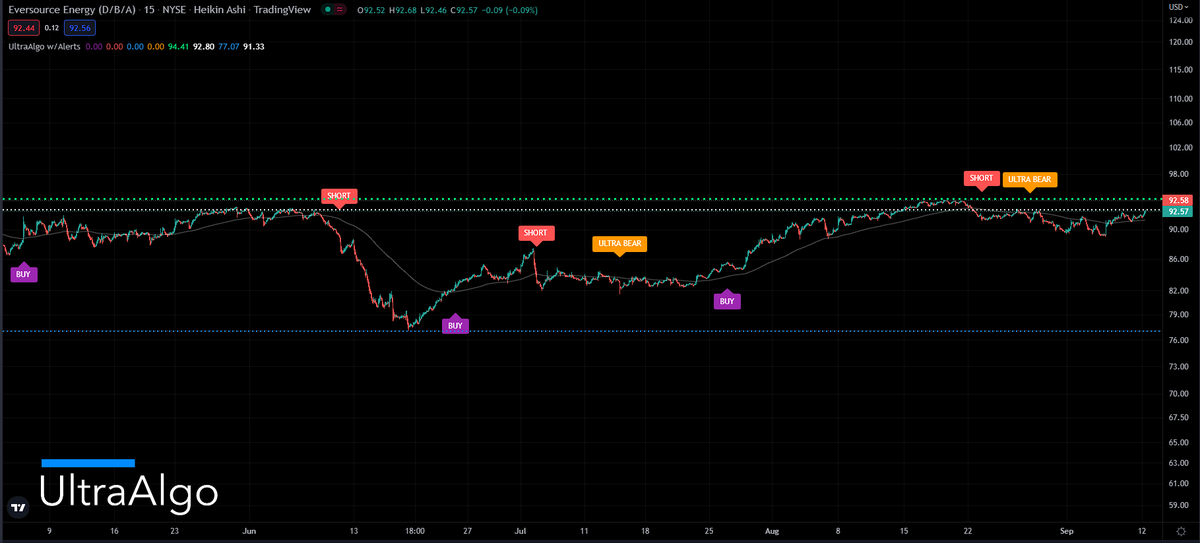Click the ULTRA BEAR label in mid-July

620,244
